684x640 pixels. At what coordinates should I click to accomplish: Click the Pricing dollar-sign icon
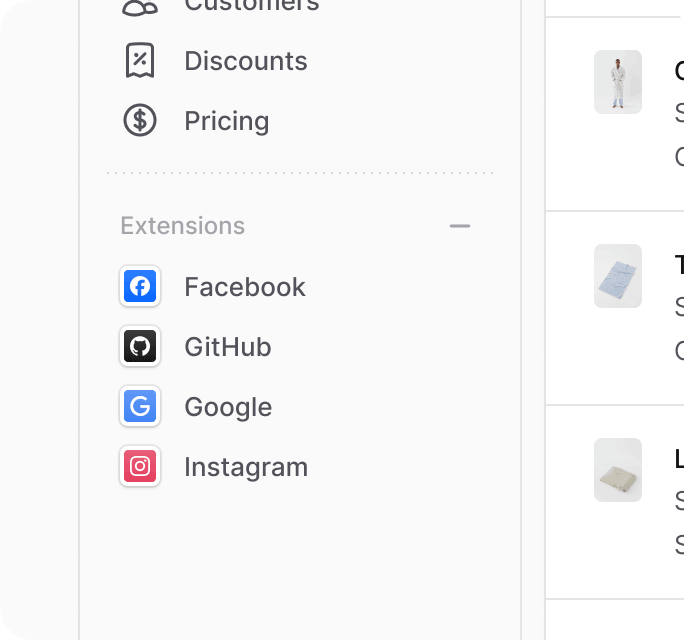[x=140, y=120]
